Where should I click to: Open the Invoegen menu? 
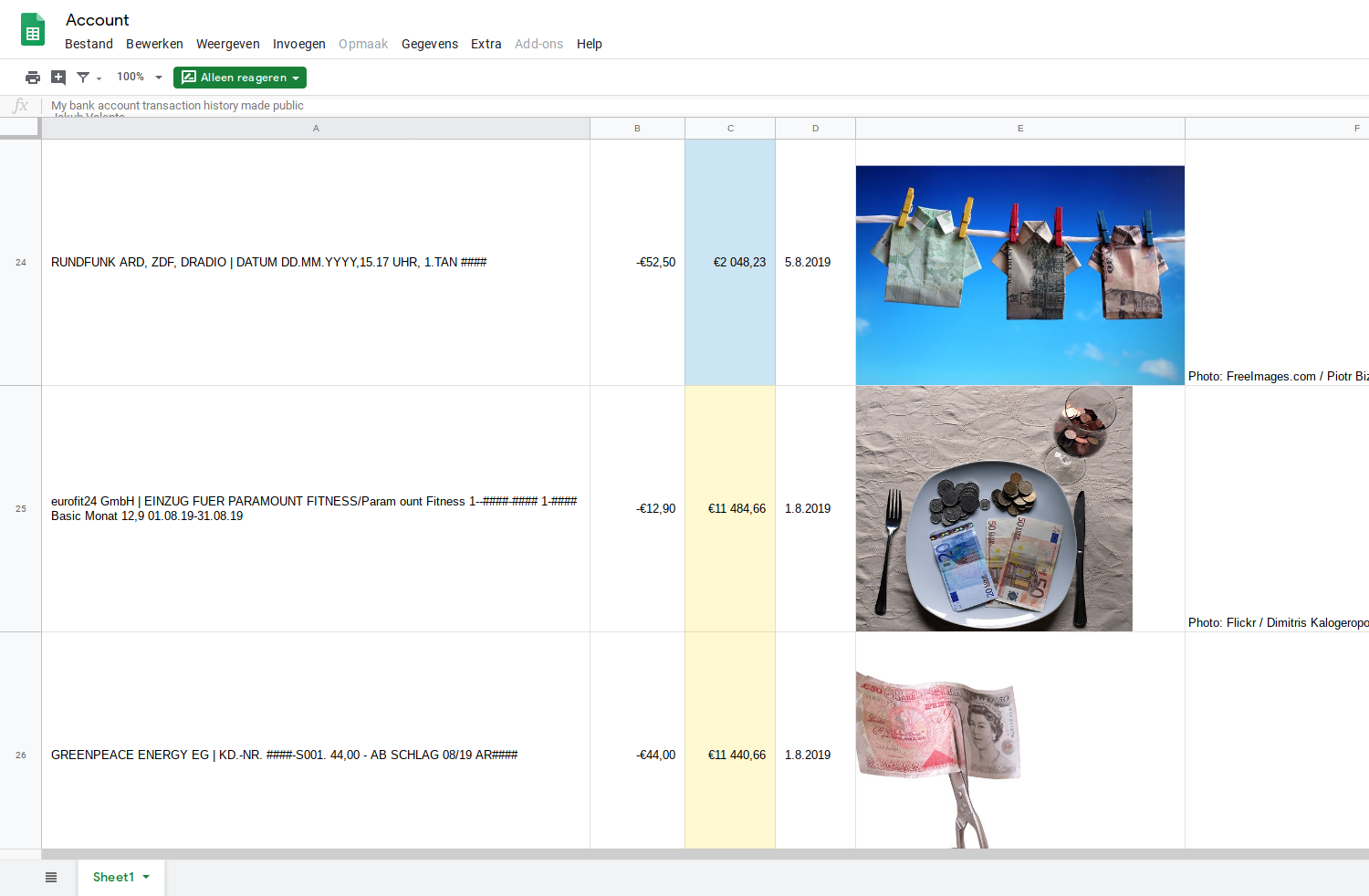pos(298,44)
